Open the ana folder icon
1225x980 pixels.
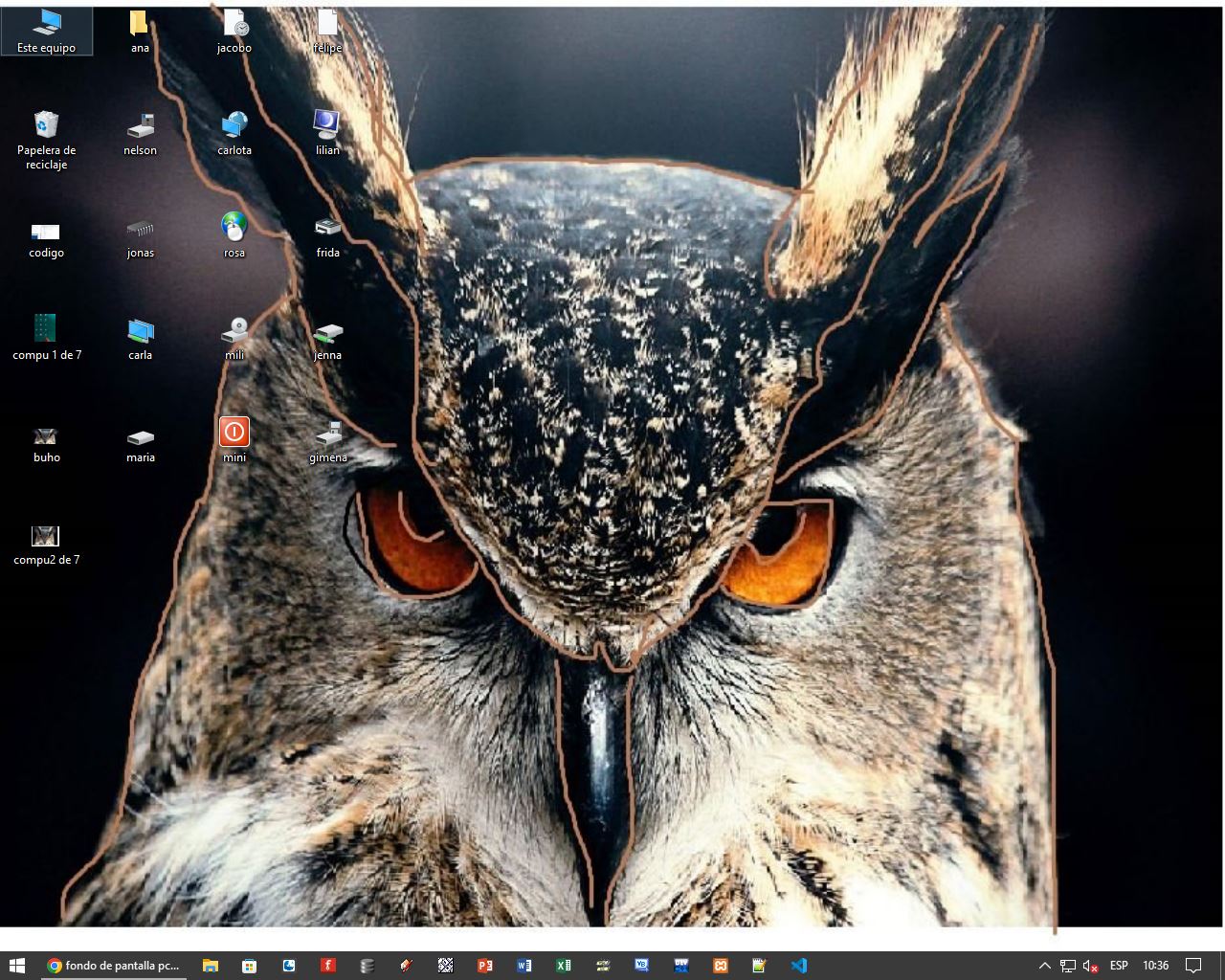[140, 30]
